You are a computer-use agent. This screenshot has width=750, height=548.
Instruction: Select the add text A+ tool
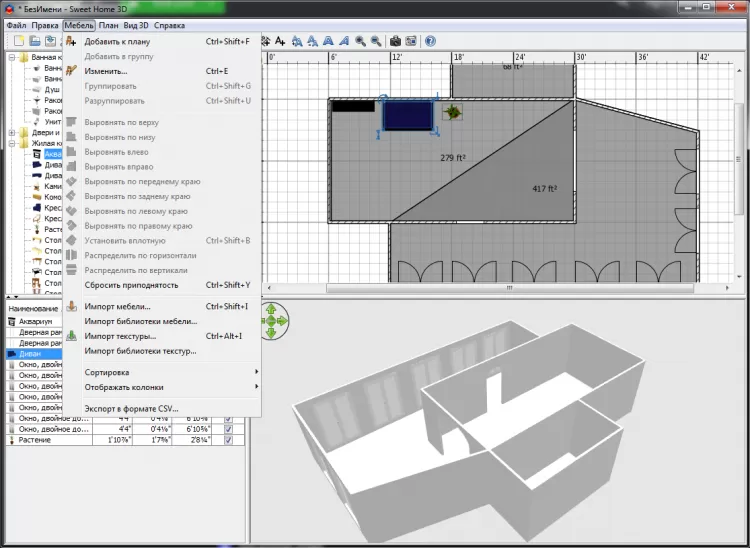[x=280, y=41]
